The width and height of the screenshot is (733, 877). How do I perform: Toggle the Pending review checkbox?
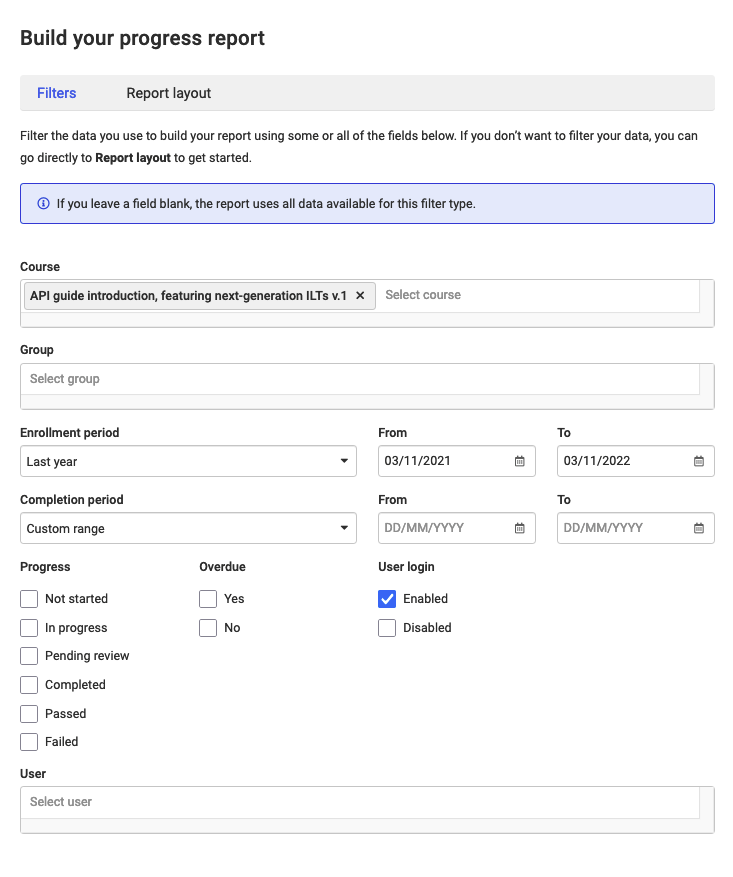tap(29, 656)
